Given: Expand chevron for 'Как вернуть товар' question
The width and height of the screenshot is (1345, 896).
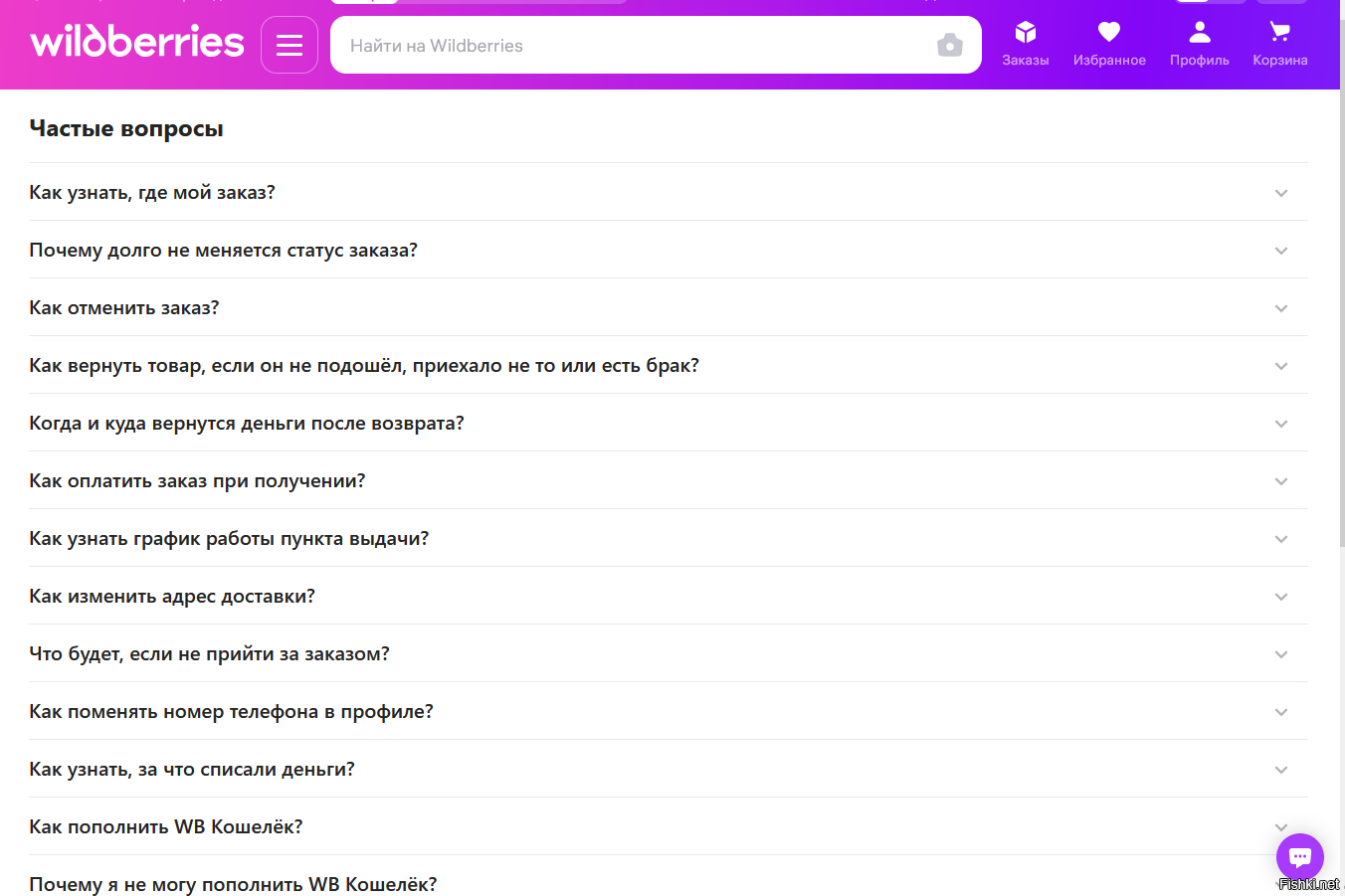Looking at the screenshot, I should point(1281,366).
